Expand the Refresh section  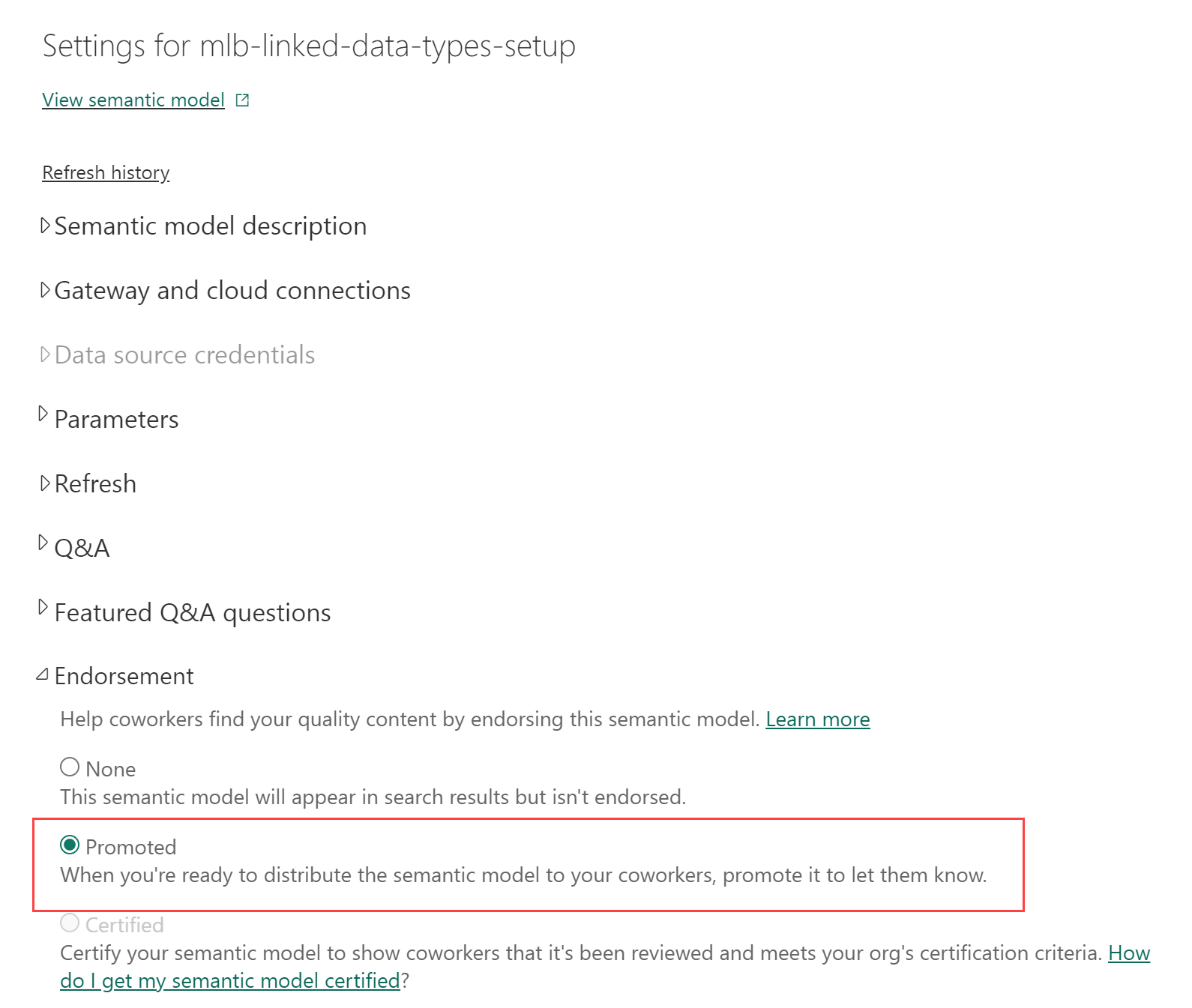tap(45, 483)
